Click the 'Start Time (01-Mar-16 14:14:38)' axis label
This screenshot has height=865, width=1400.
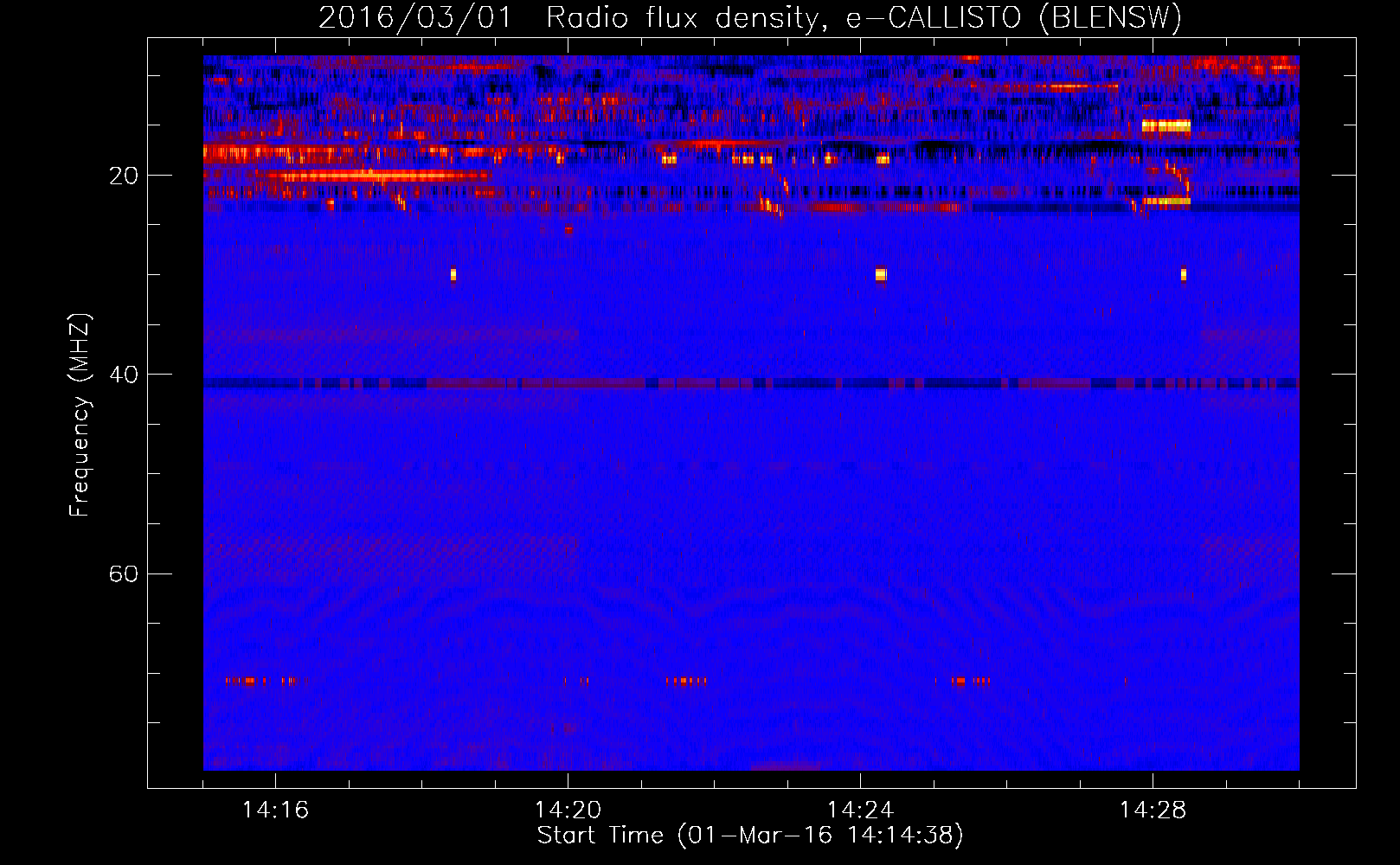pyautogui.click(x=750, y=836)
